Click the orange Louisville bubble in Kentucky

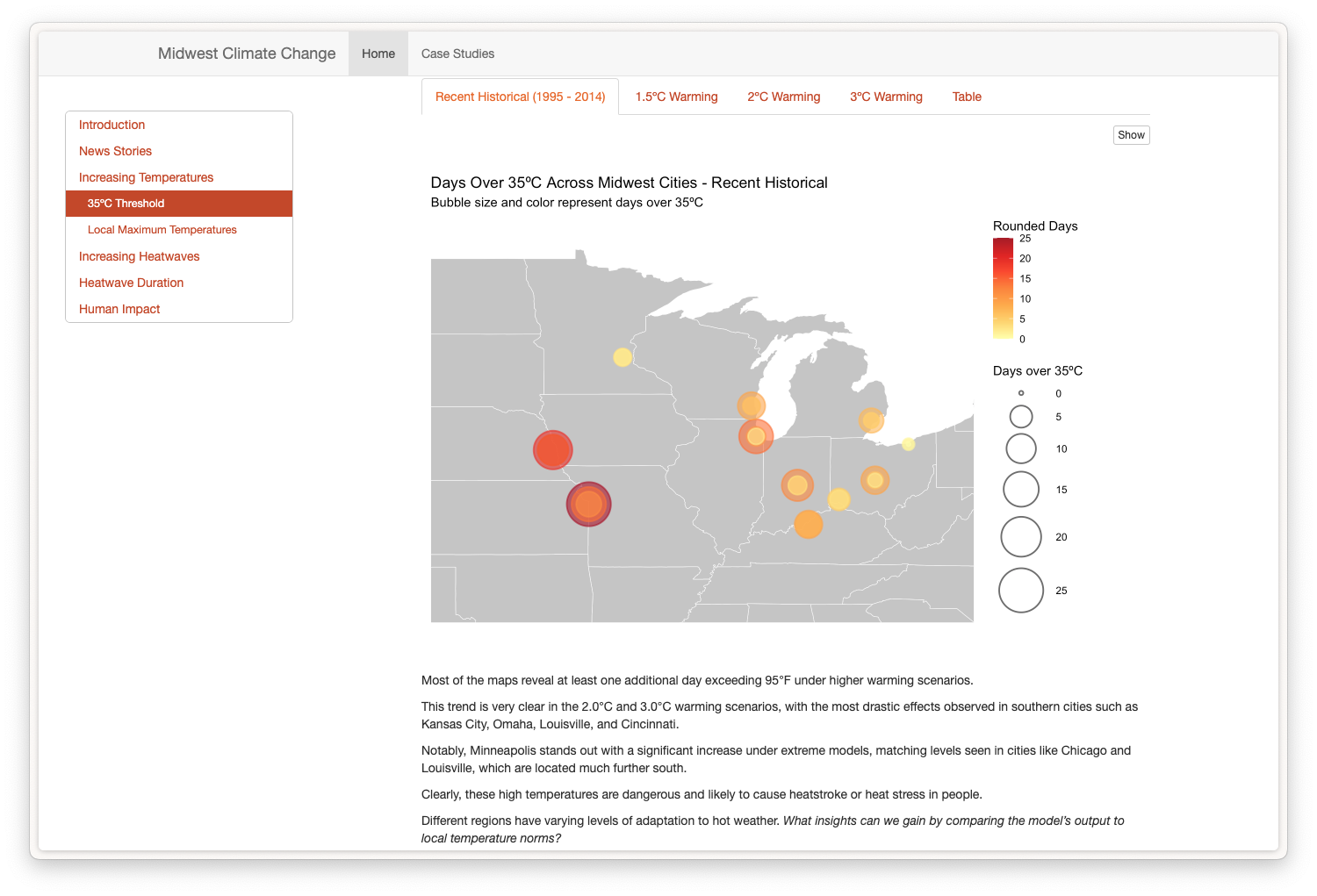[809, 524]
